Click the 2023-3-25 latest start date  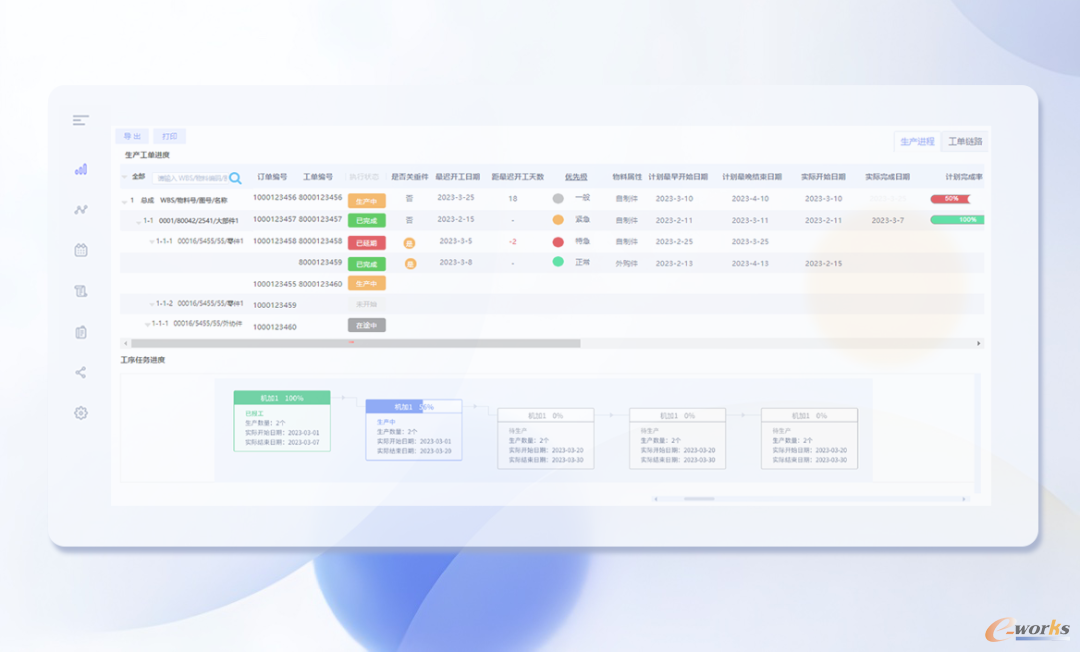pos(456,198)
